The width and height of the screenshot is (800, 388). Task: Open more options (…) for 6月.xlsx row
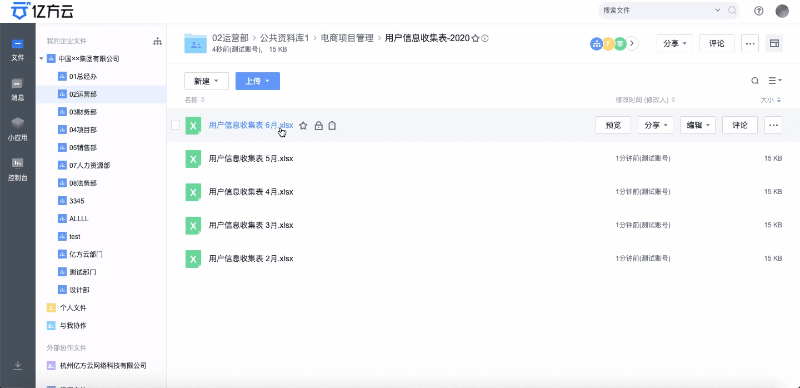coord(773,125)
